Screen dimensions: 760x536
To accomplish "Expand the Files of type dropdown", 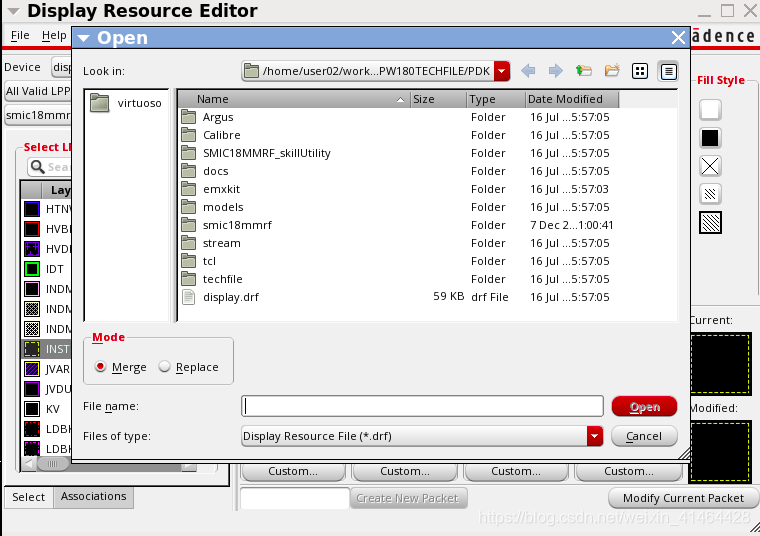I will tap(594, 436).
